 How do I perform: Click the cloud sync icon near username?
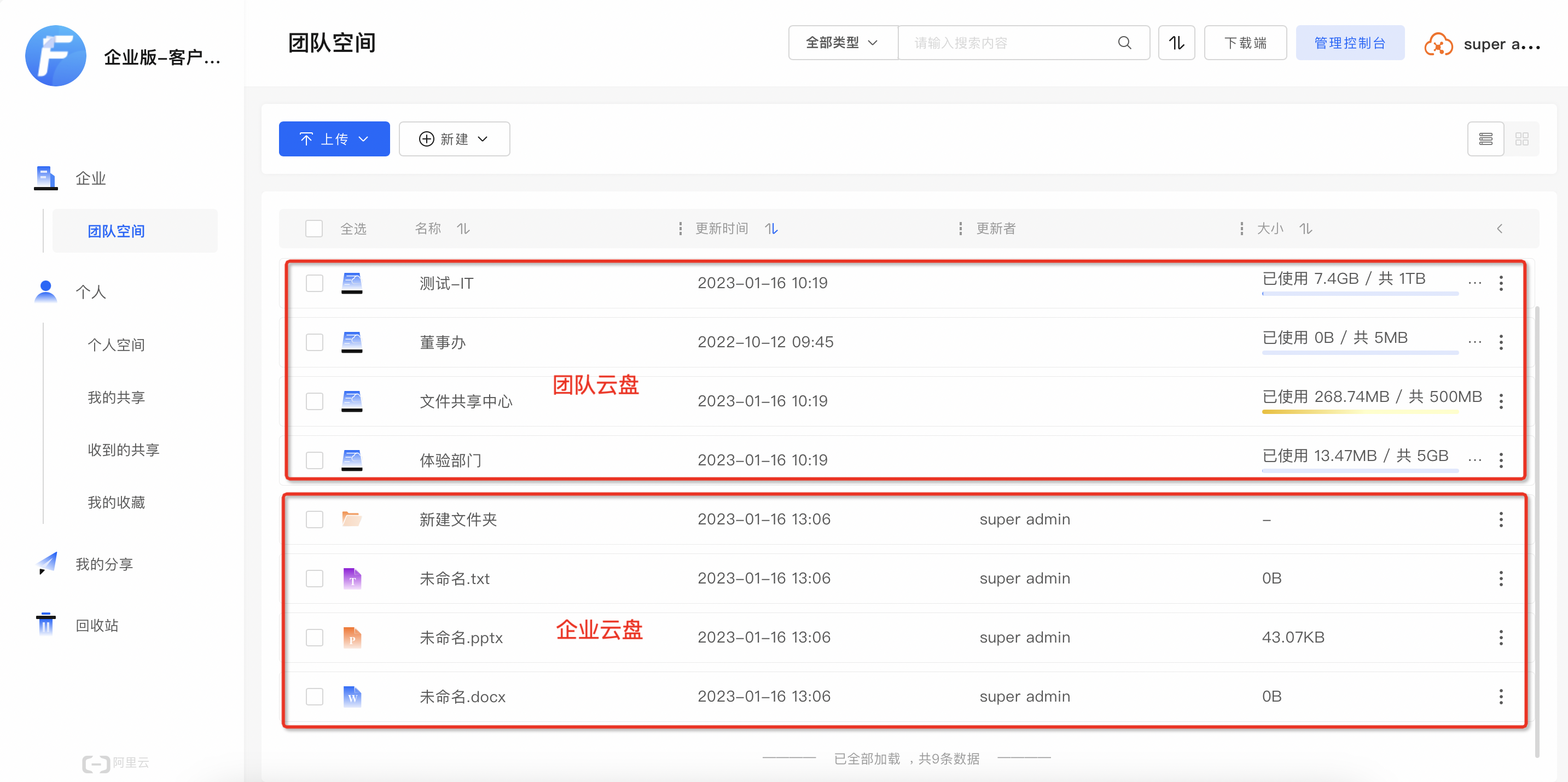click(x=1438, y=44)
